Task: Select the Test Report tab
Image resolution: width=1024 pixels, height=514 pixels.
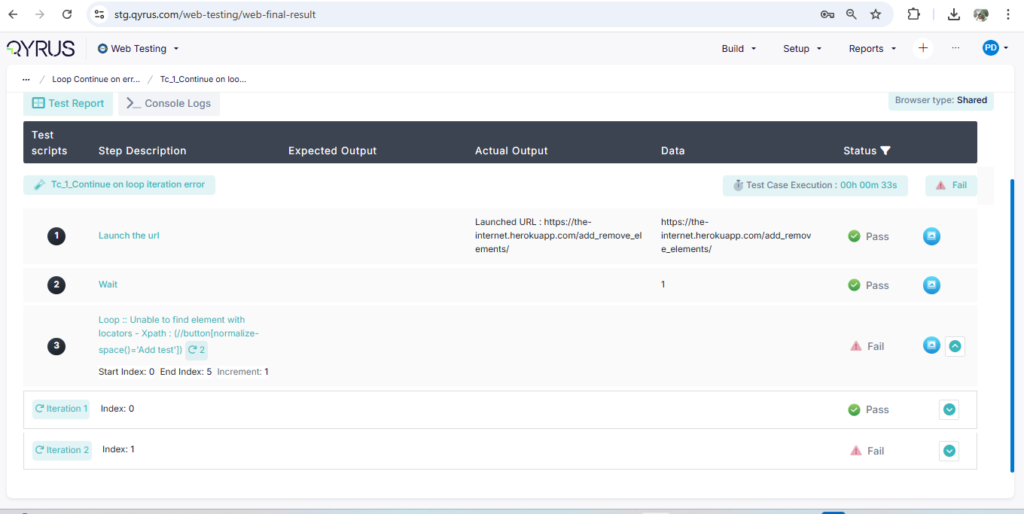Action: click(x=68, y=103)
